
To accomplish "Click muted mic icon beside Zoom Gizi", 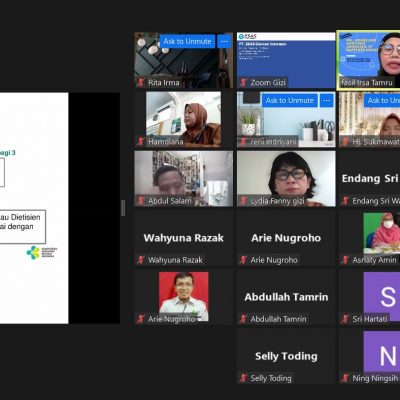I will coord(244,82).
